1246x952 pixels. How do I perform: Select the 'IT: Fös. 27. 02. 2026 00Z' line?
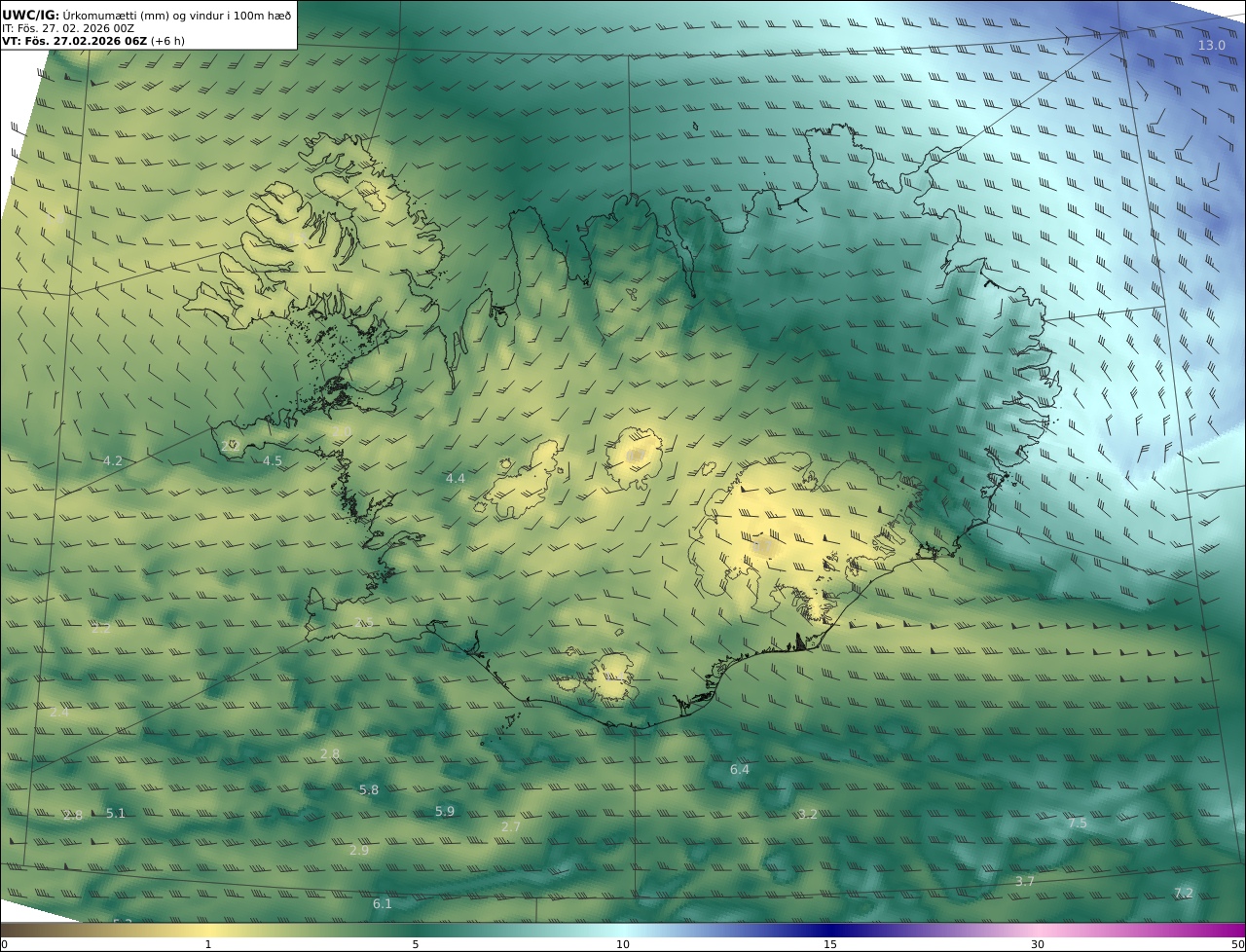click(x=68, y=28)
